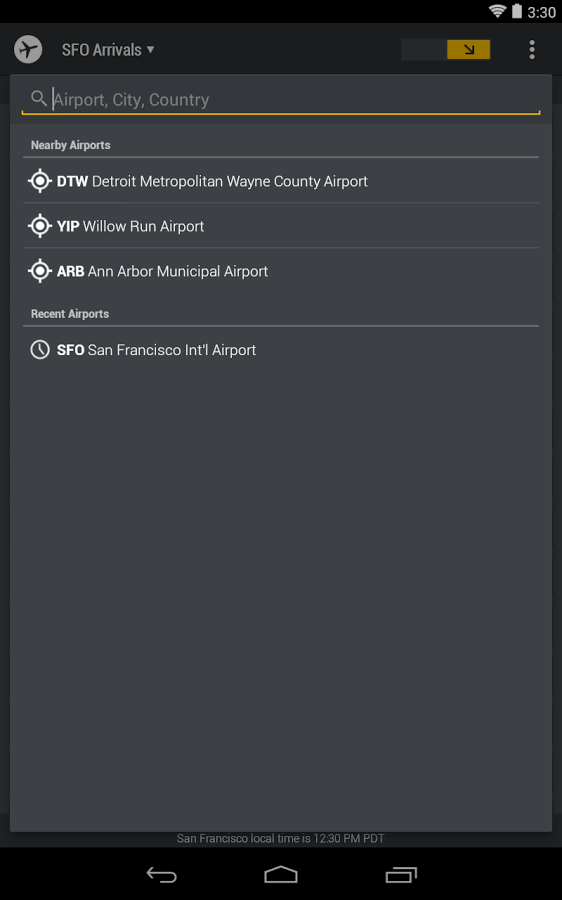Screen dimensions: 562x900
Task: Select Ann Arbor Municipal Airport
Action: (x=281, y=271)
